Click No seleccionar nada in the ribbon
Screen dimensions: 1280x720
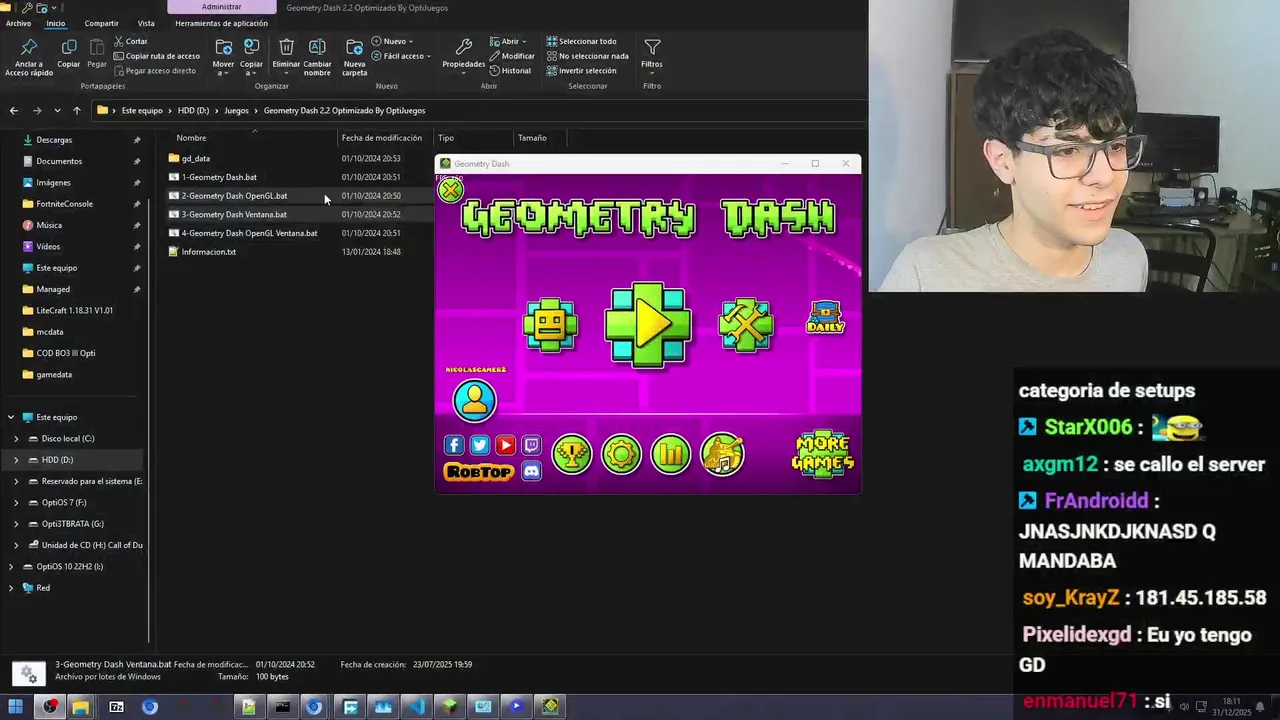click(x=588, y=56)
